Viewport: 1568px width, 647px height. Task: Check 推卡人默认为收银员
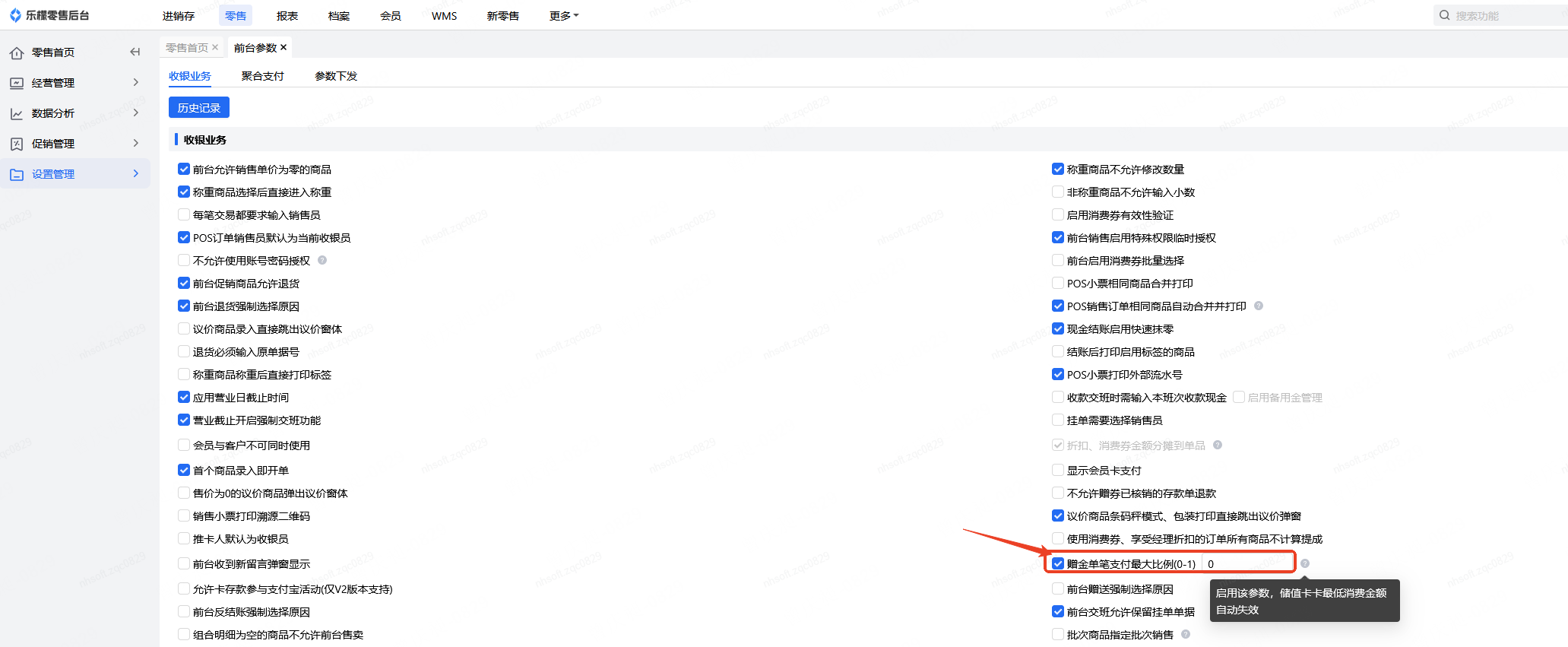click(x=184, y=538)
